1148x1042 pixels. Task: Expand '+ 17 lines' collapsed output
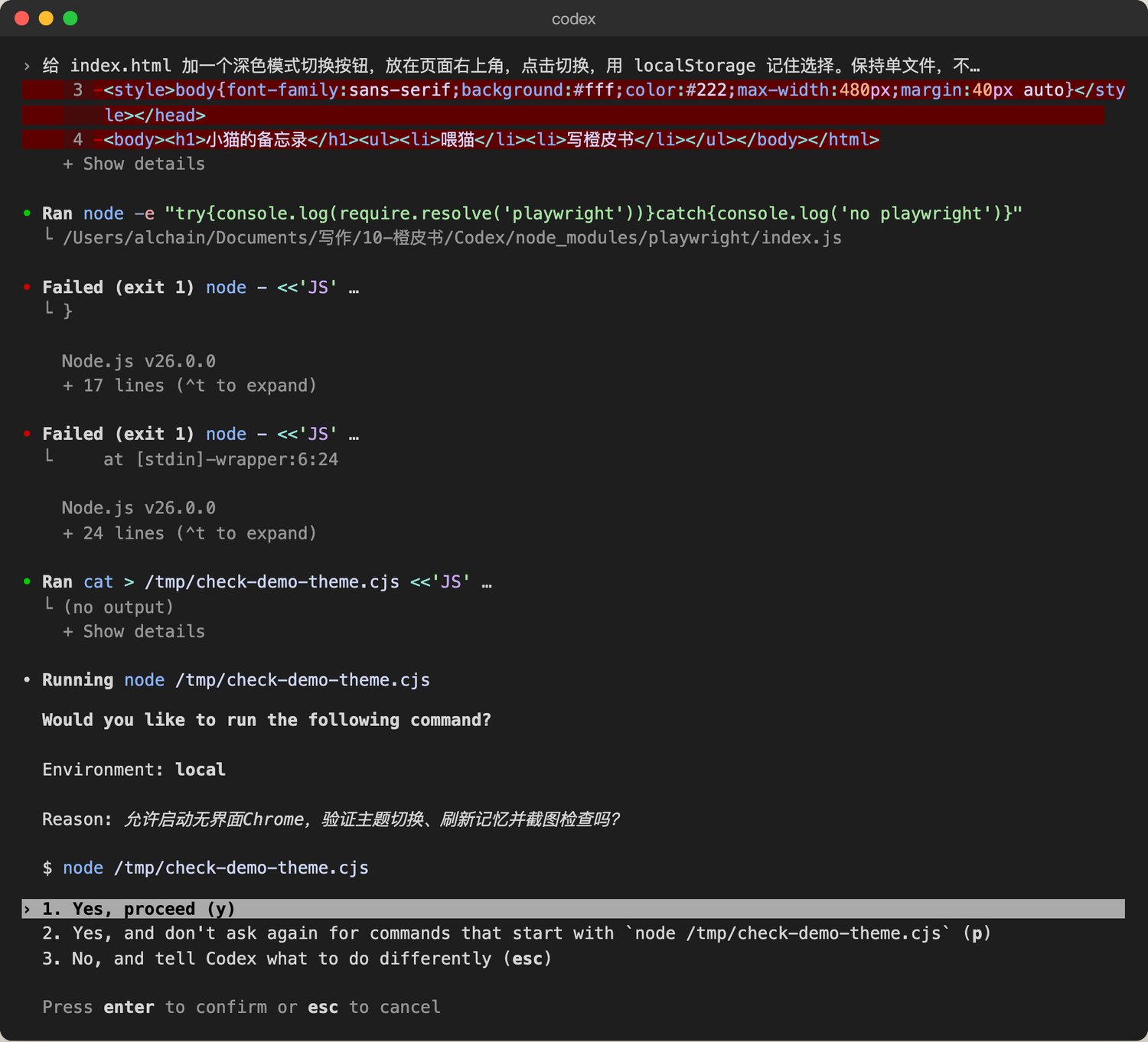click(189, 386)
